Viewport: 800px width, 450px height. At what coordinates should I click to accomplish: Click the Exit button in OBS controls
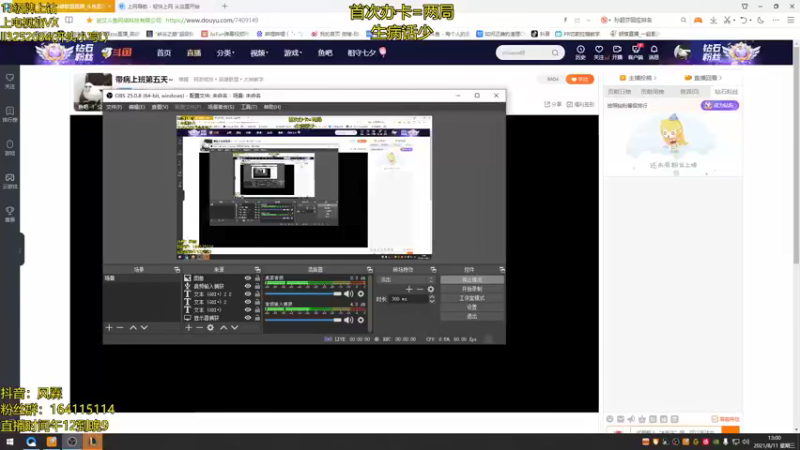(472, 316)
